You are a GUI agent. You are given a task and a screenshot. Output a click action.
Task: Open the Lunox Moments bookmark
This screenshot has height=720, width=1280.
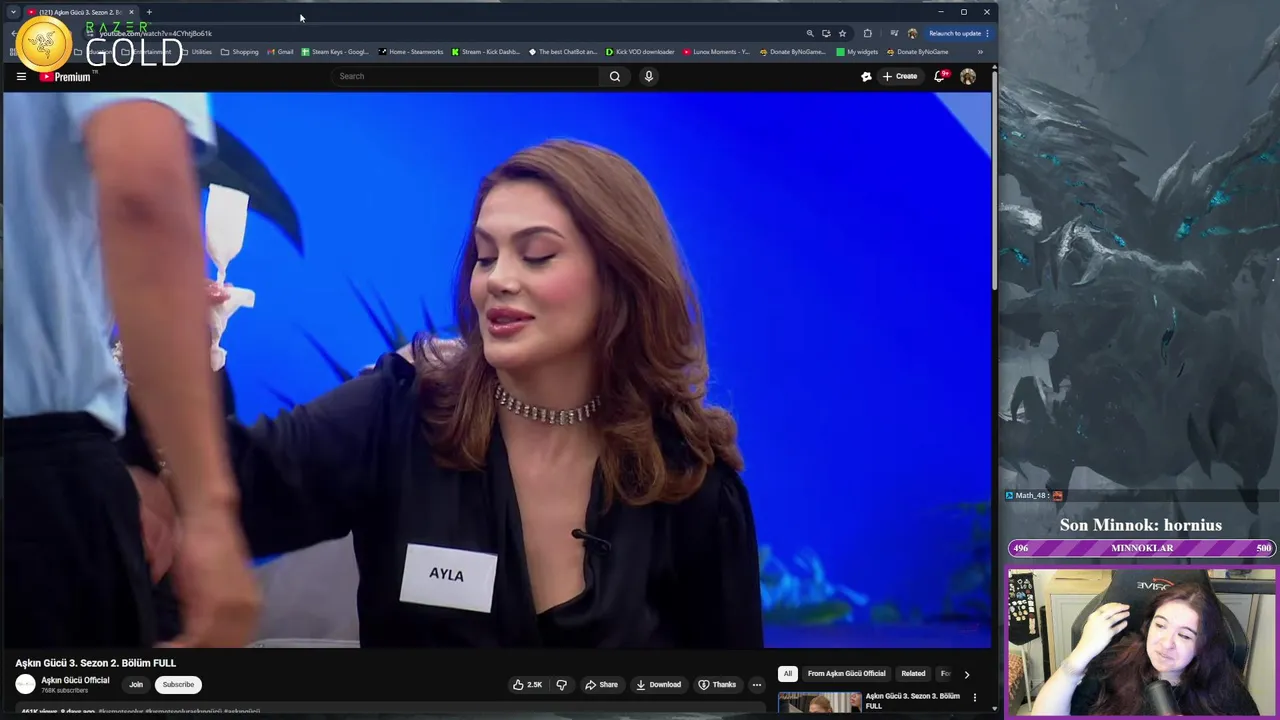pyautogui.click(x=716, y=52)
